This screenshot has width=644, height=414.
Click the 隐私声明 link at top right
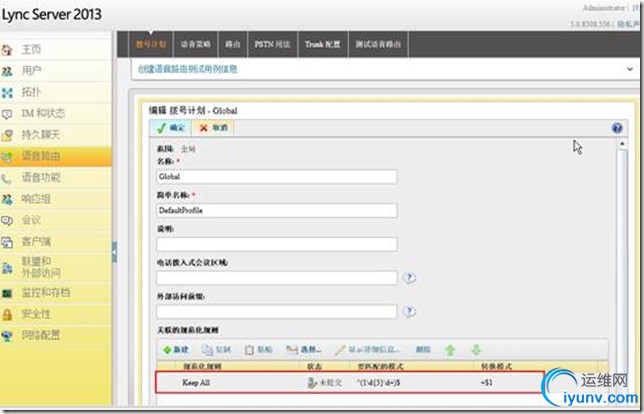(x=629, y=24)
